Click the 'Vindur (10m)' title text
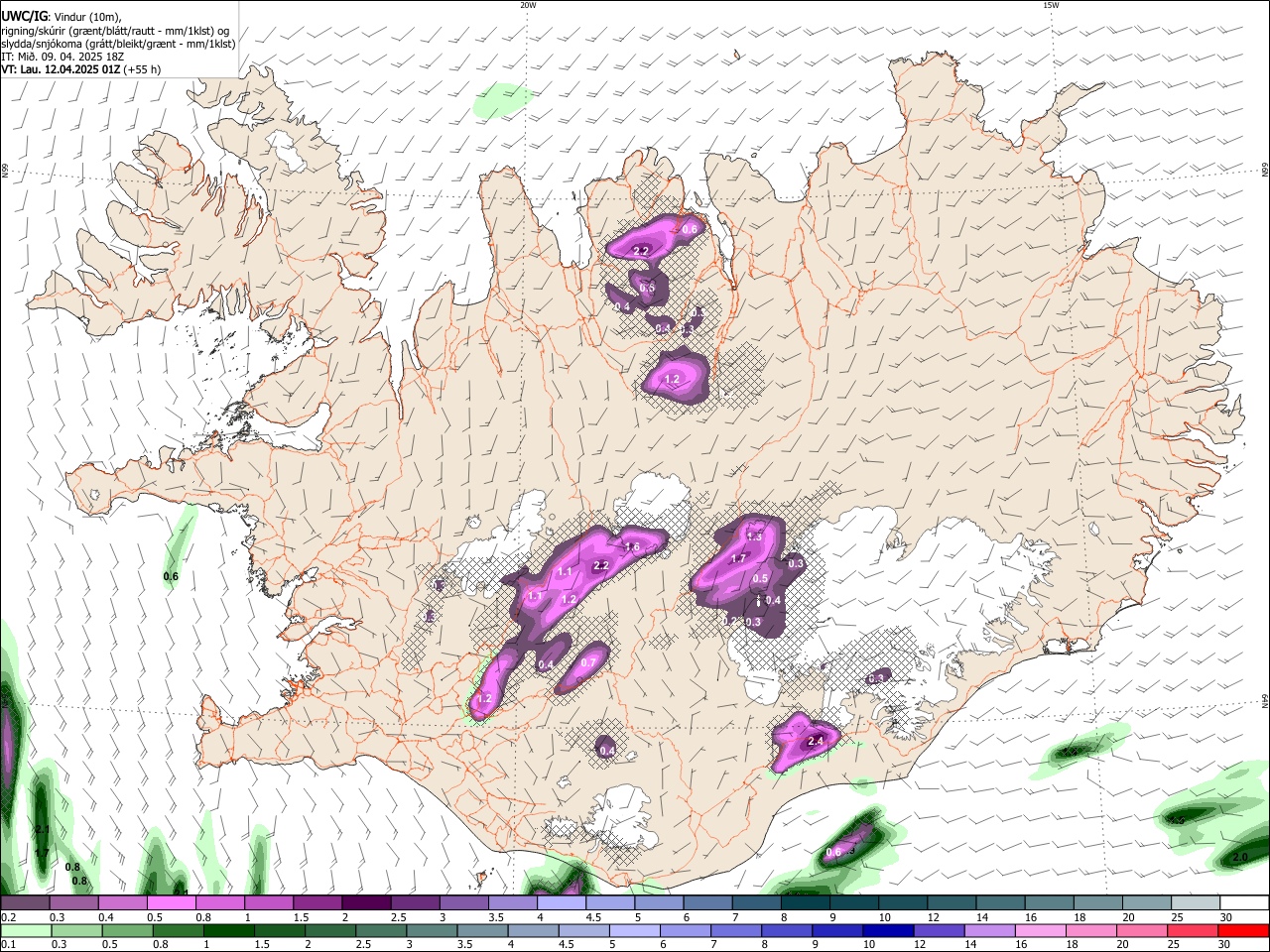The image size is (1270, 952). coord(85,17)
